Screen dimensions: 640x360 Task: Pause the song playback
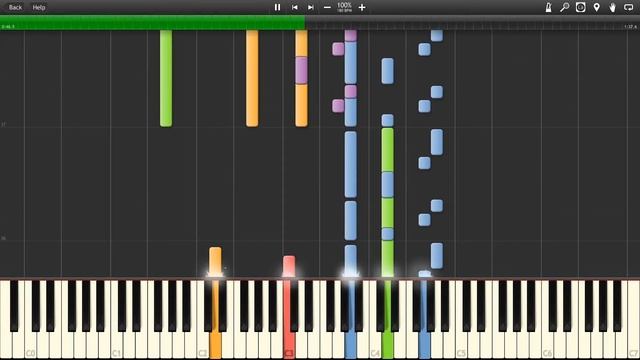pos(277,7)
